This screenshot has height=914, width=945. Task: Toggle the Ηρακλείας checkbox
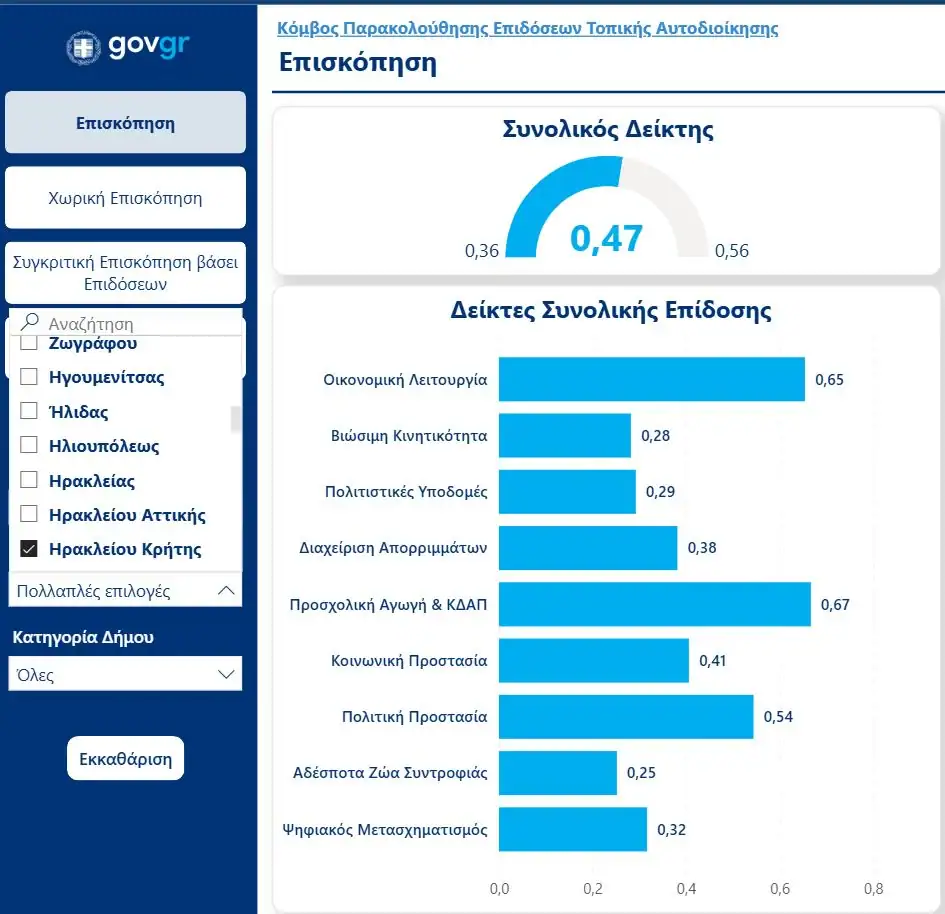pos(29,481)
